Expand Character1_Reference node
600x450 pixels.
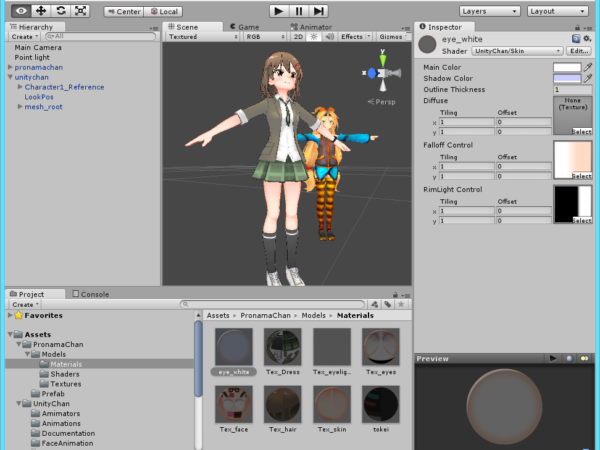click(20, 87)
